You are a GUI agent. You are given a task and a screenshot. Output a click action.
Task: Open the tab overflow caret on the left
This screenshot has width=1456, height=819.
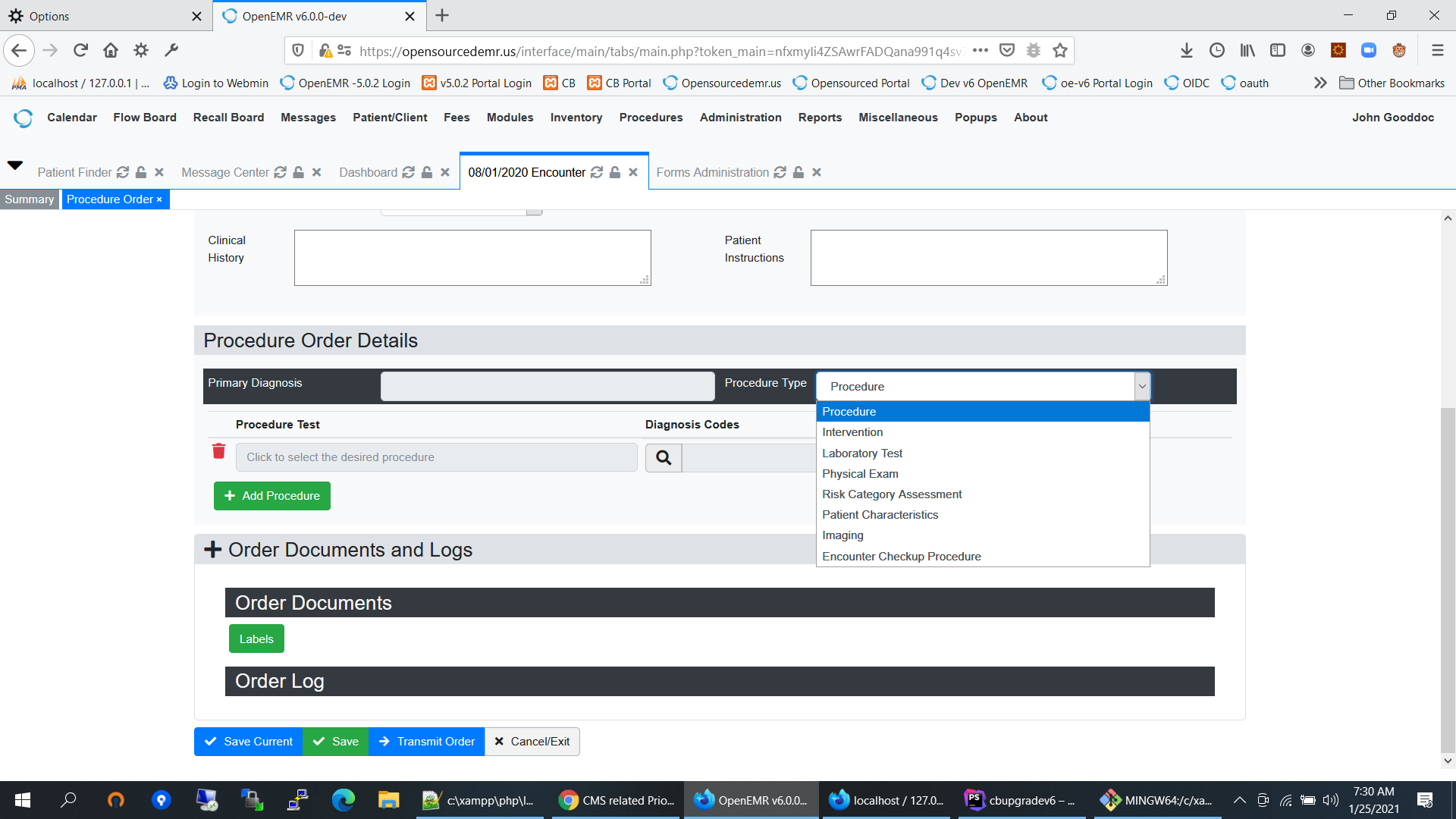click(x=15, y=165)
